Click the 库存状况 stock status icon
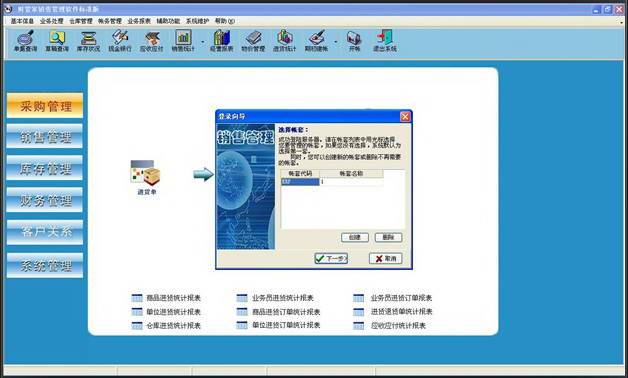The width and height of the screenshot is (628, 378). click(x=88, y=41)
